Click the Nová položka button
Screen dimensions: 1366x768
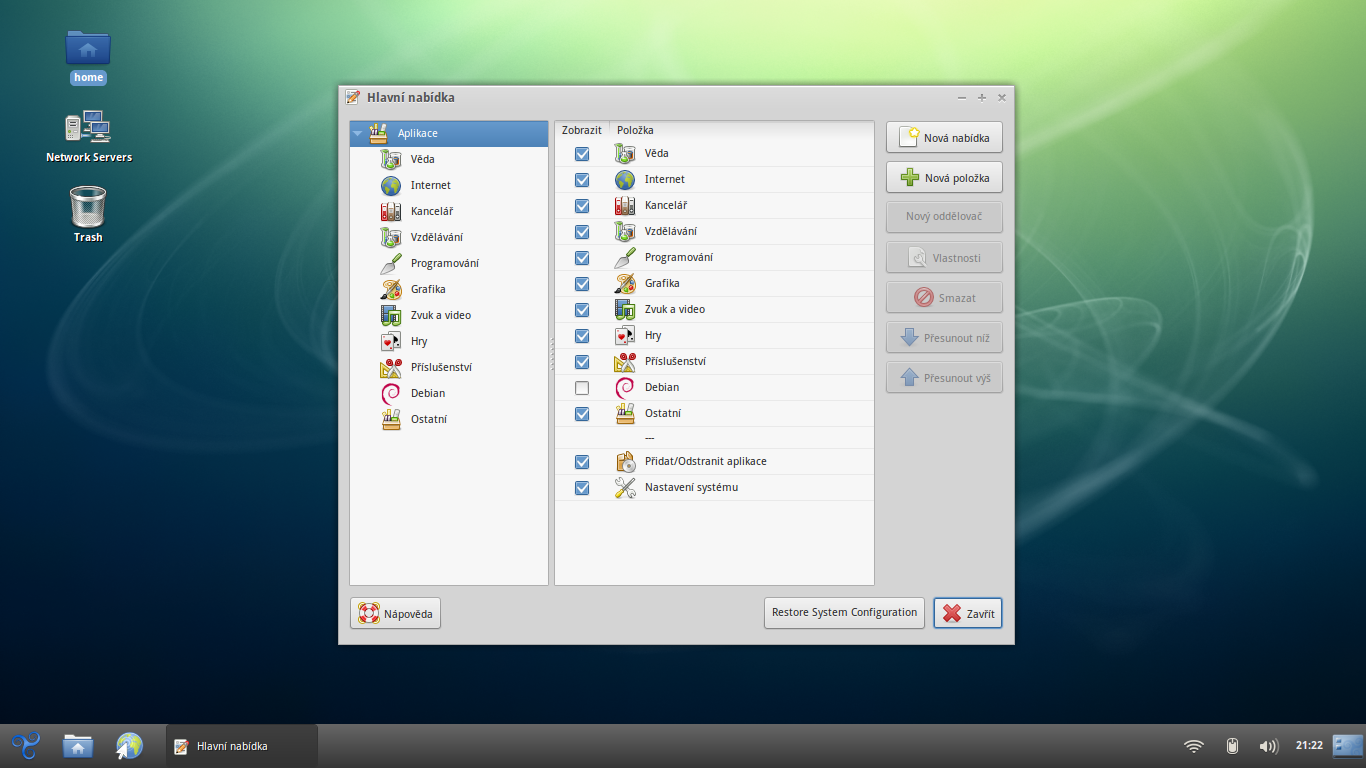click(x=944, y=177)
